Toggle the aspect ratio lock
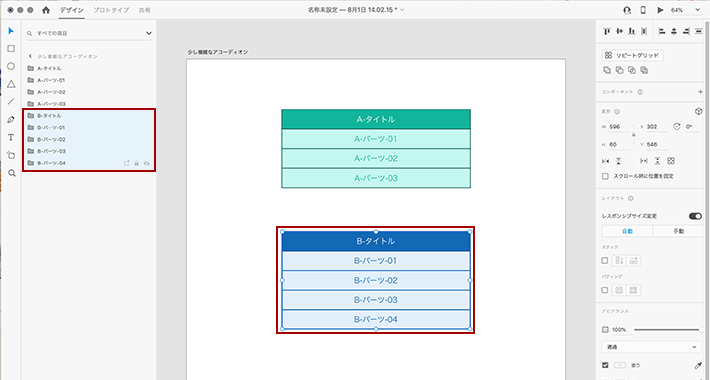Viewport: 710px width, 380px height. click(x=633, y=135)
